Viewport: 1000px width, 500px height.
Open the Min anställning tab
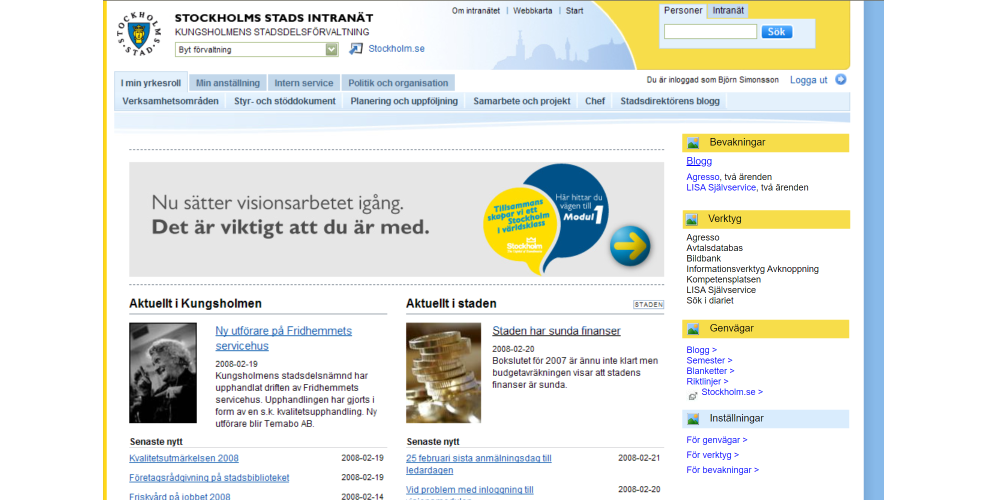228,83
